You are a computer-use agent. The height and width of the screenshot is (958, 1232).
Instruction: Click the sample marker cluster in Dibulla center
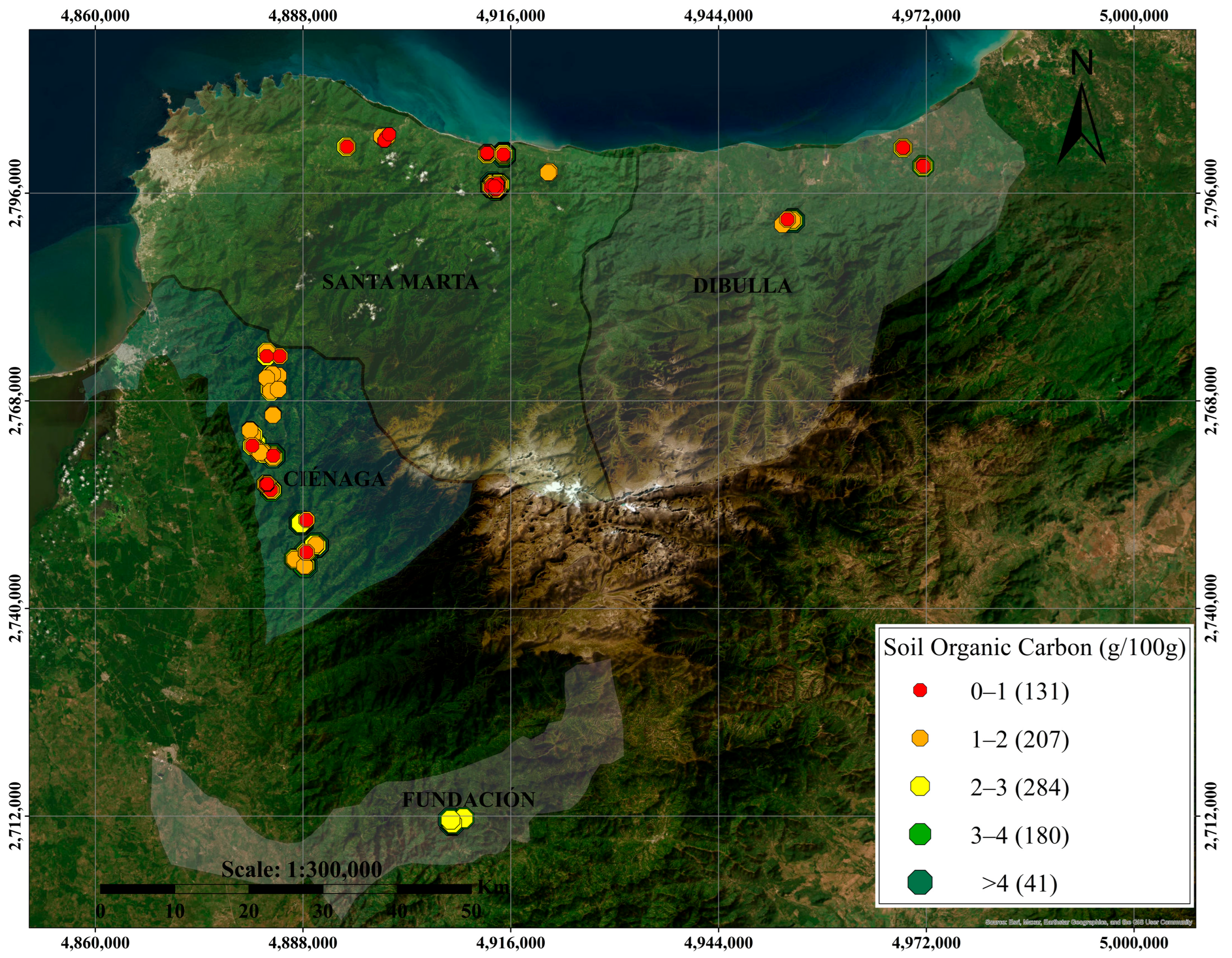(789, 221)
